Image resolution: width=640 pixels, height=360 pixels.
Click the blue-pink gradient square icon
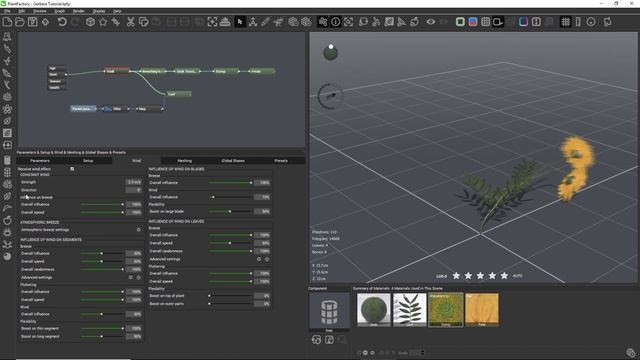(473, 22)
